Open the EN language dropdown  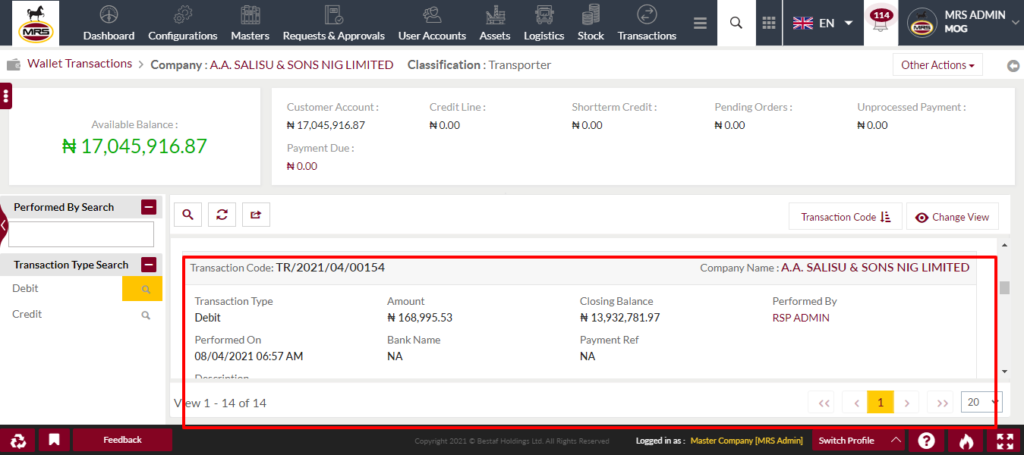point(823,23)
